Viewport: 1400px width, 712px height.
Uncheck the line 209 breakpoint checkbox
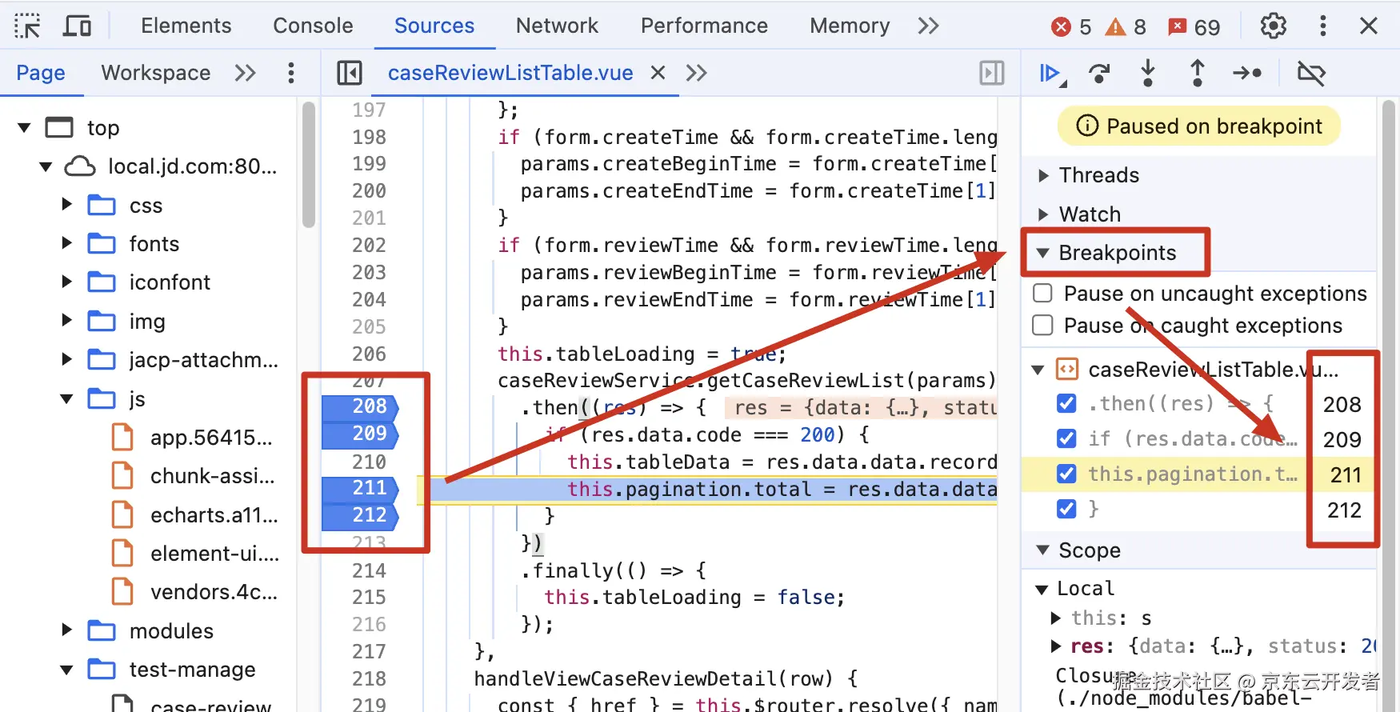tap(1067, 439)
